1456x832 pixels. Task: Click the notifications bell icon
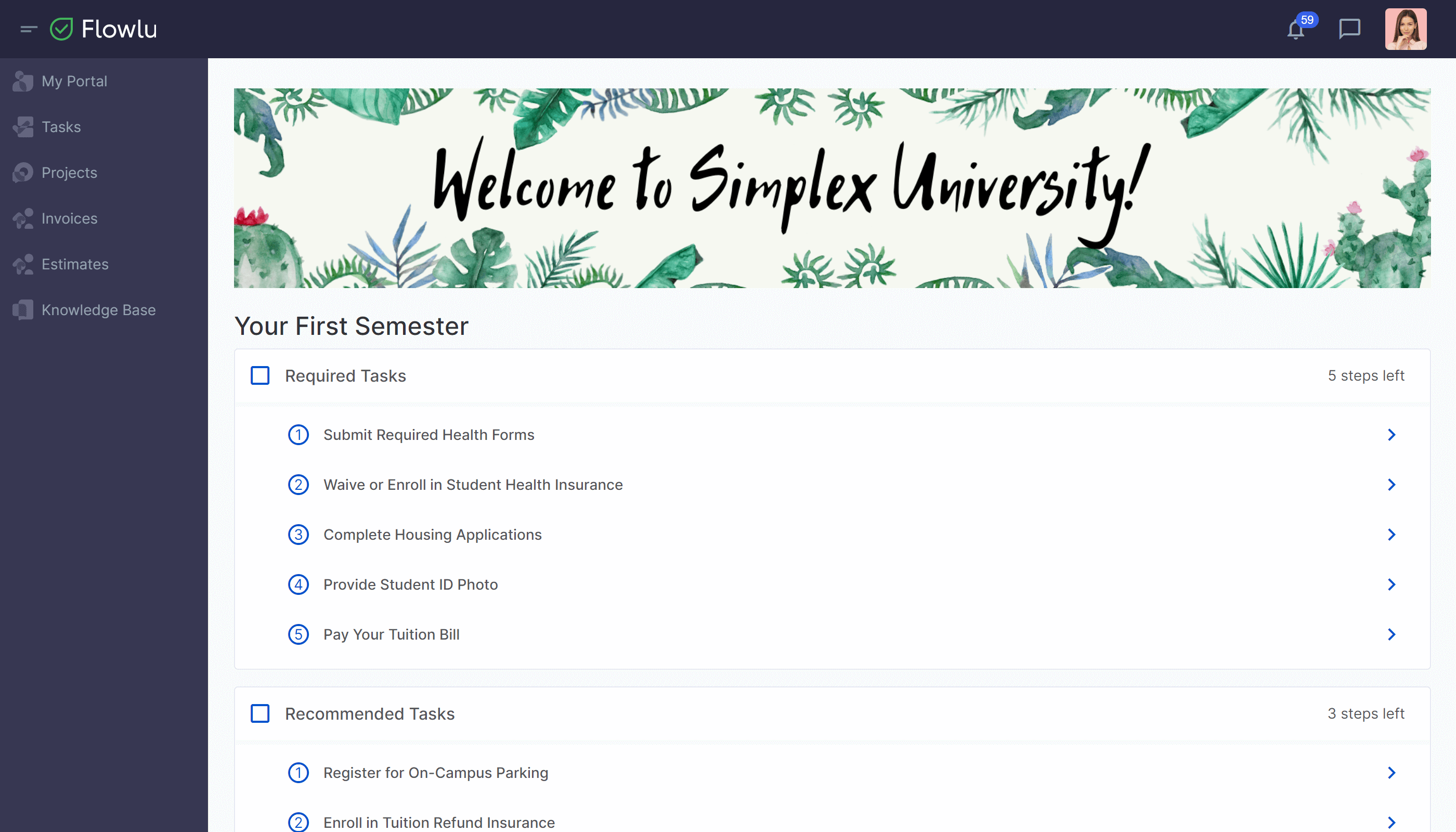click(x=1297, y=29)
